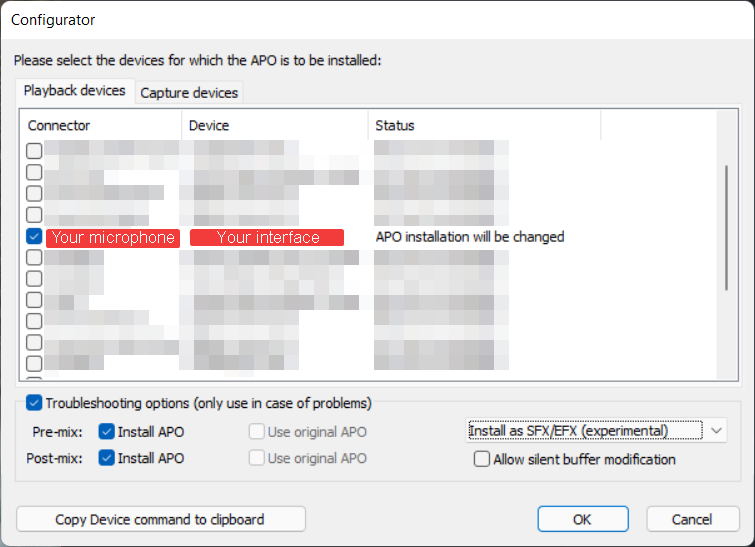Open the Install as SFX/EFX dropdown

point(596,430)
